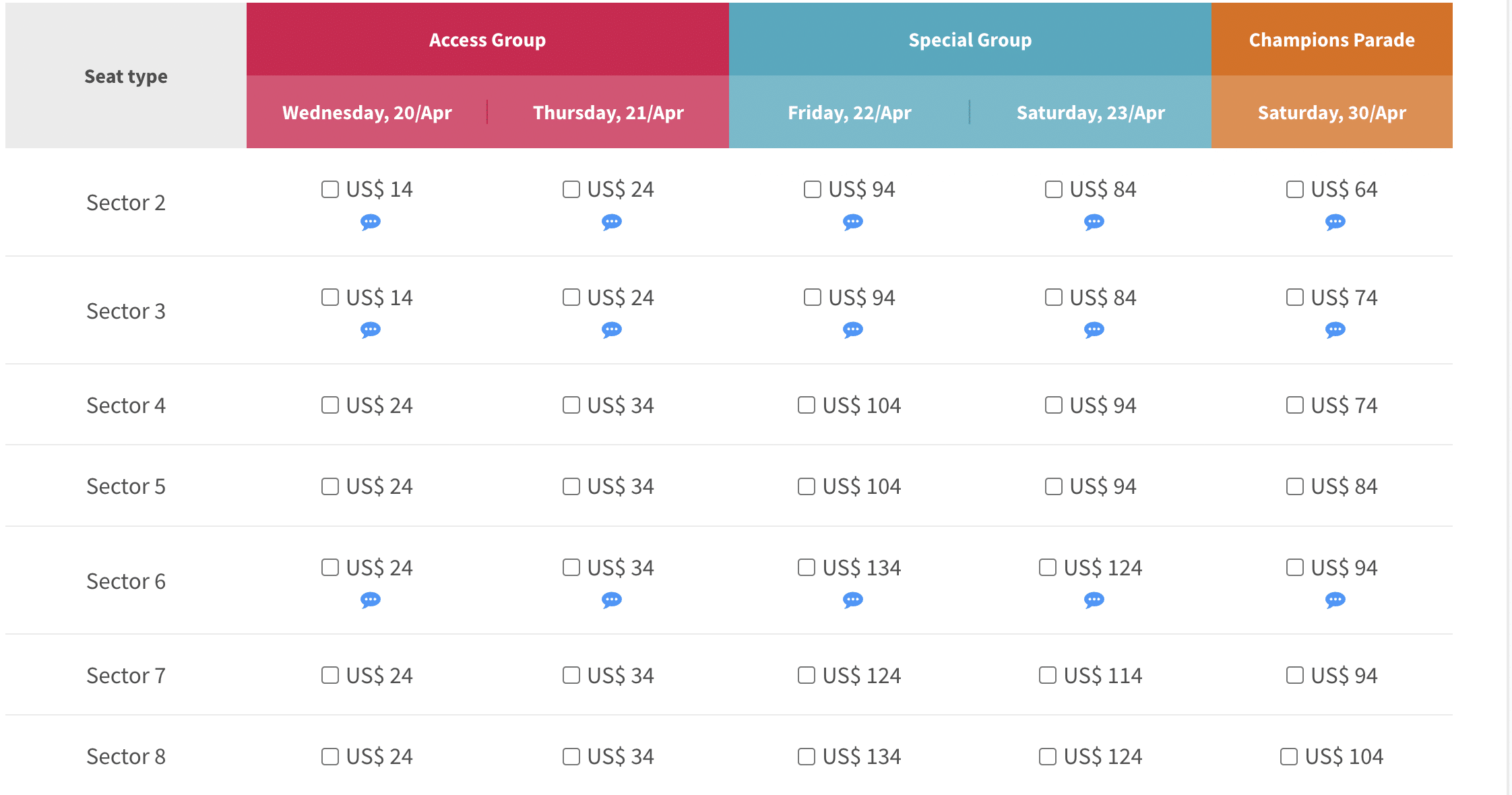Click the Champions Parade header
The image size is (1512, 795).
click(1331, 40)
